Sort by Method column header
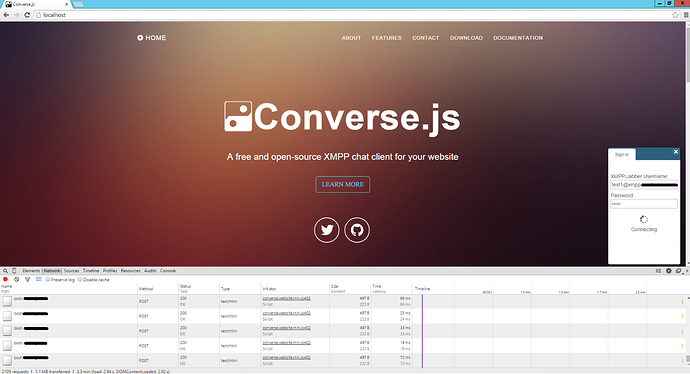The width and height of the screenshot is (690, 374). [x=158, y=289]
